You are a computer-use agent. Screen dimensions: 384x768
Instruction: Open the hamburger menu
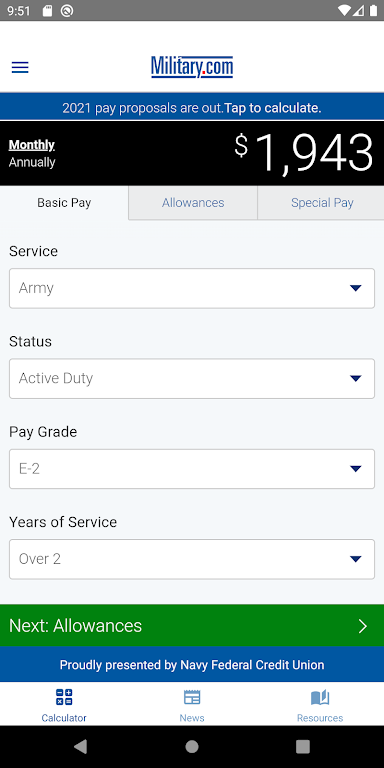tap(20, 68)
